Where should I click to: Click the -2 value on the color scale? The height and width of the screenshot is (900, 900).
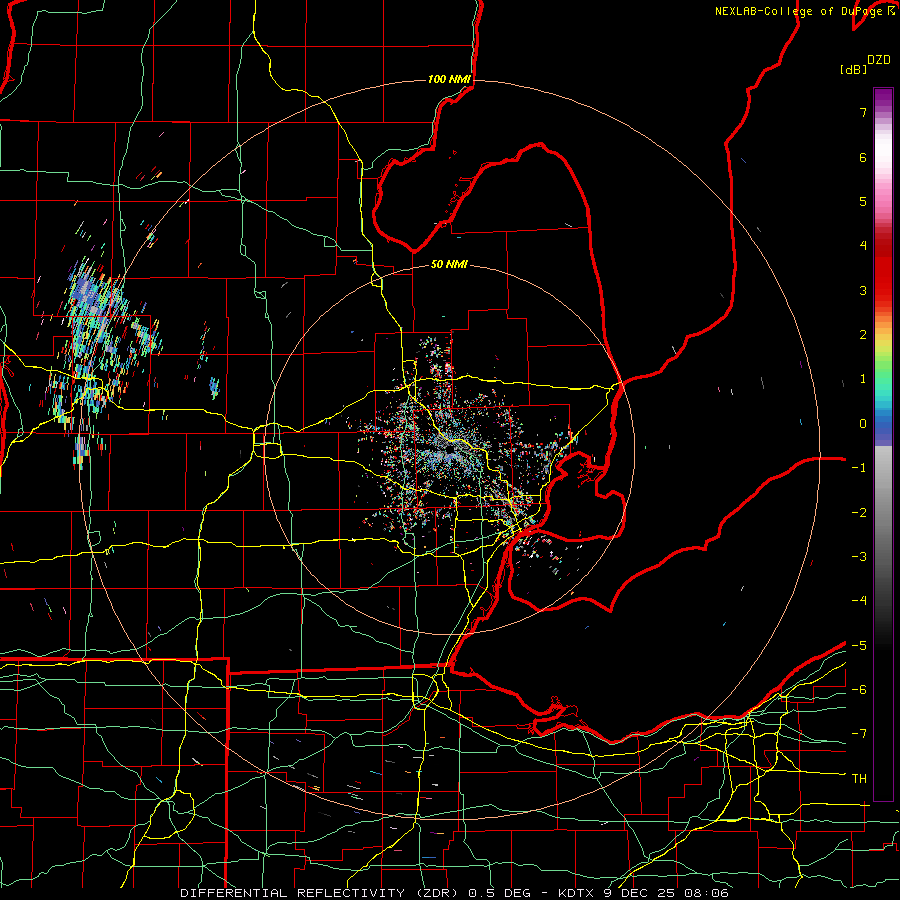click(859, 513)
